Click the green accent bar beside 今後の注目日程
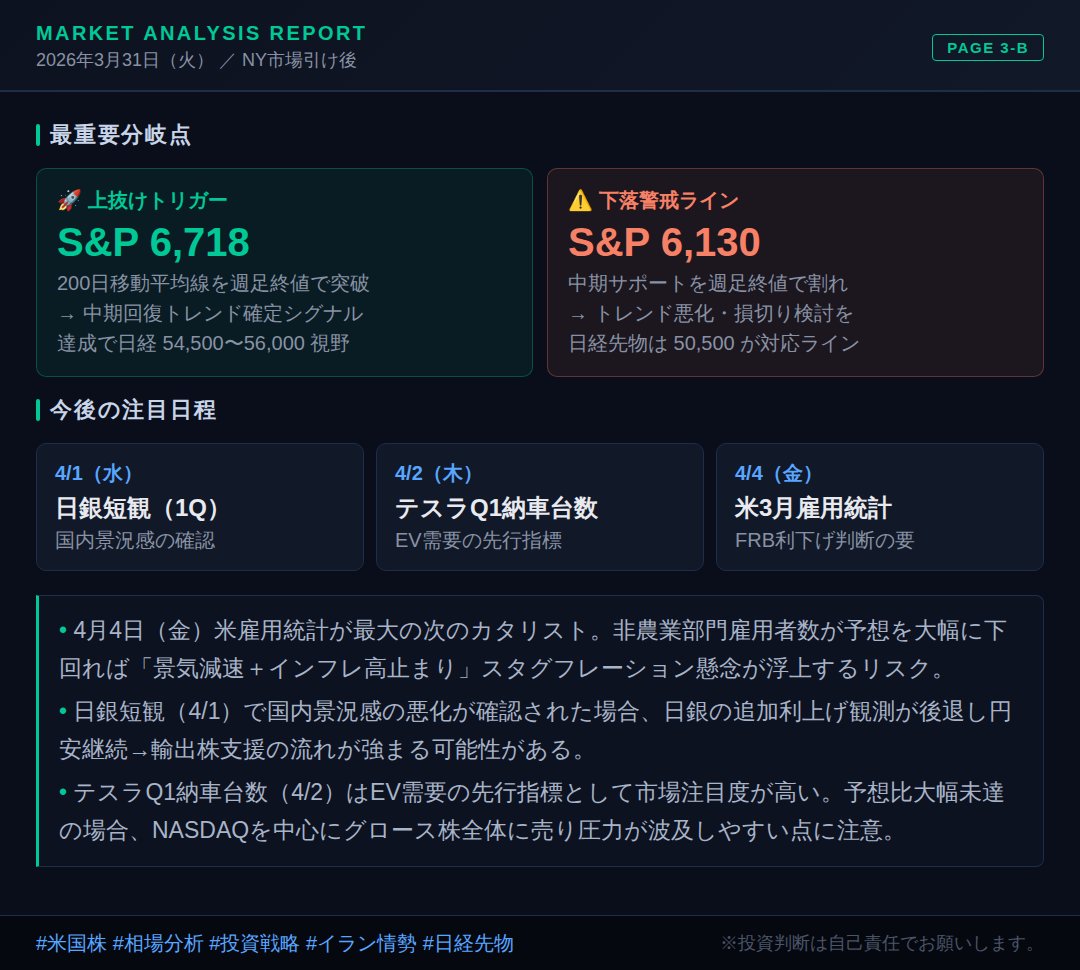The width and height of the screenshot is (1080, 970). 38,409
